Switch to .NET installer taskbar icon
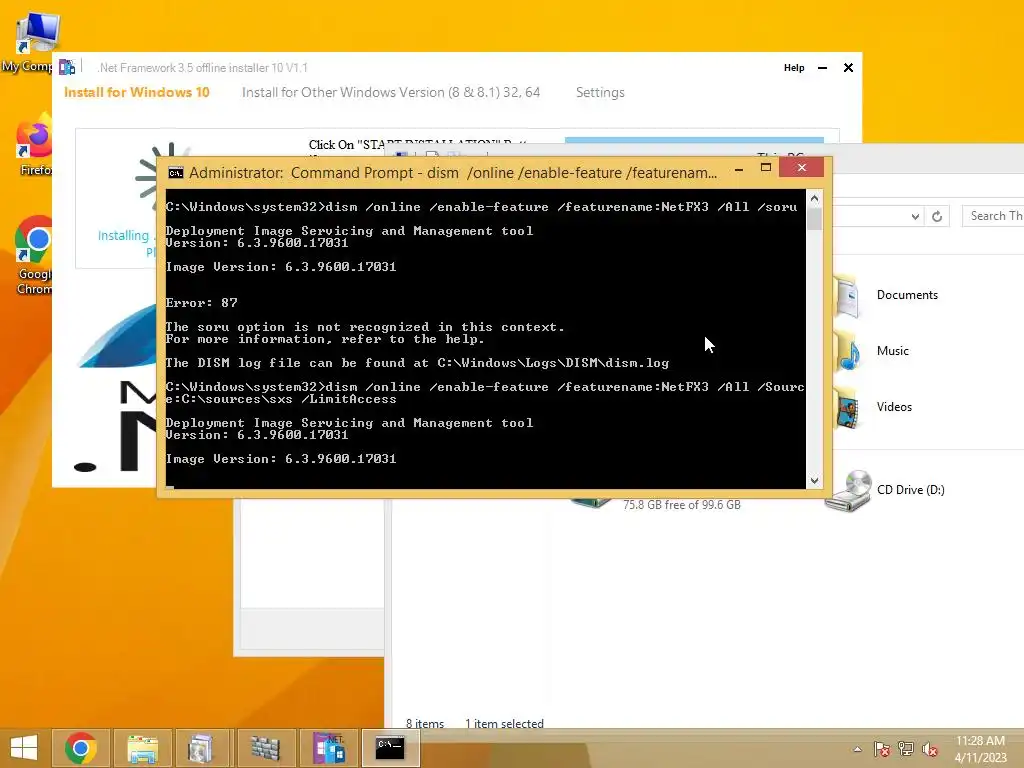Screen dimensions: 1024x768 [x=328, y=748]
